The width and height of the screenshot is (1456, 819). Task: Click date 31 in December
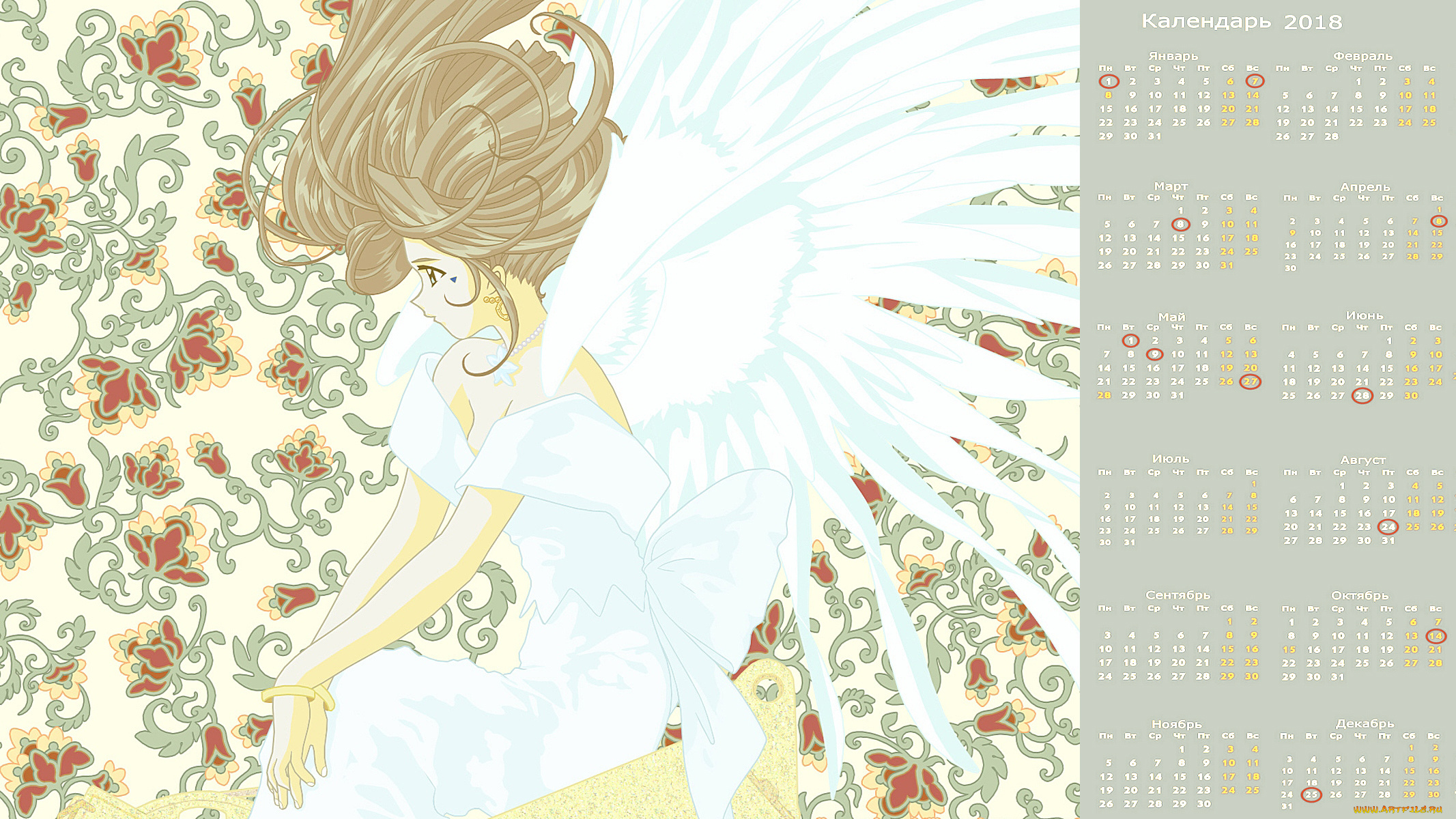click(x=1287, y=807)
